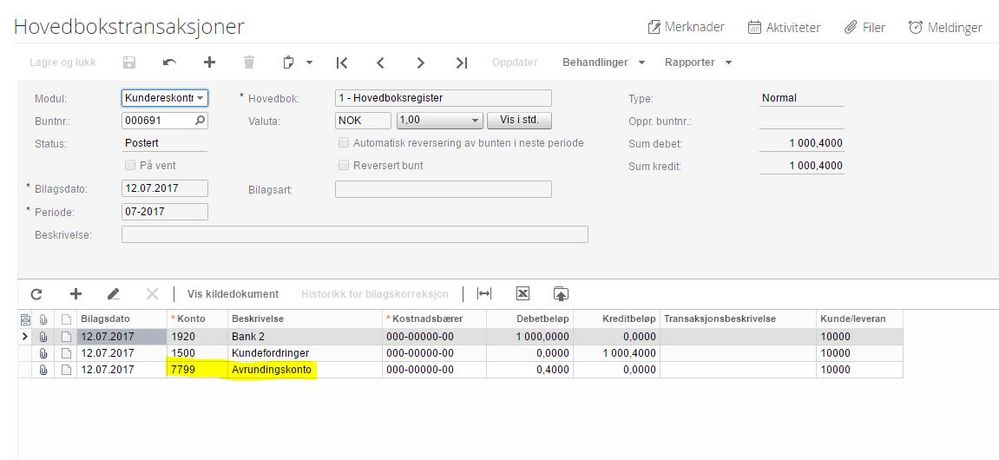The image size is (999, 460).
Task: Click the search magnifier in Buntnr. field
Action: (x=200, y=120)
